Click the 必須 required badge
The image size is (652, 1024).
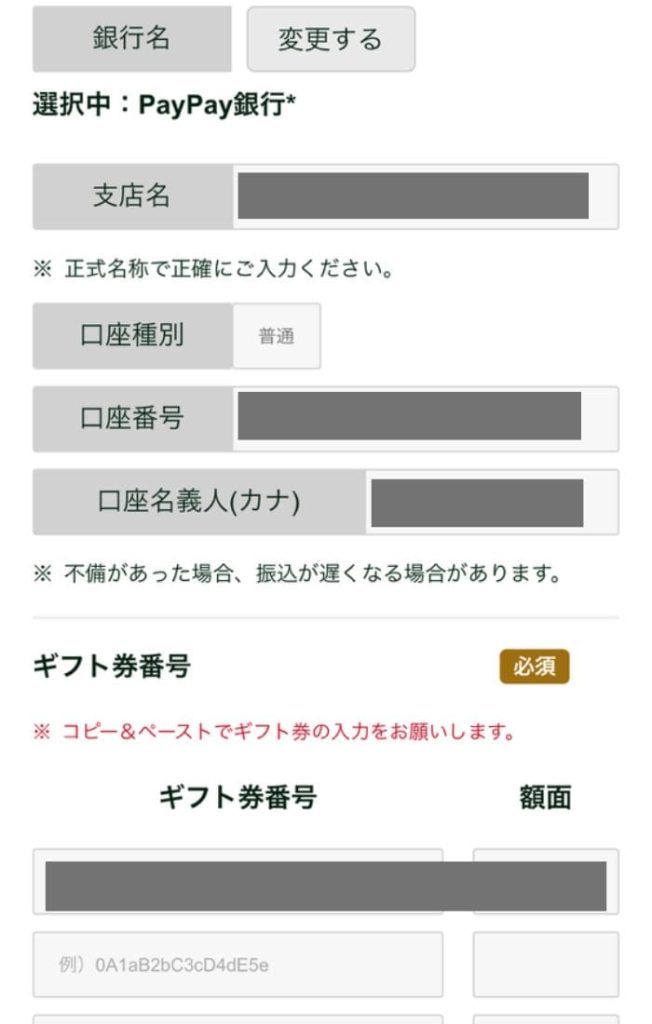pyautogui.click(x=535, y=664)
